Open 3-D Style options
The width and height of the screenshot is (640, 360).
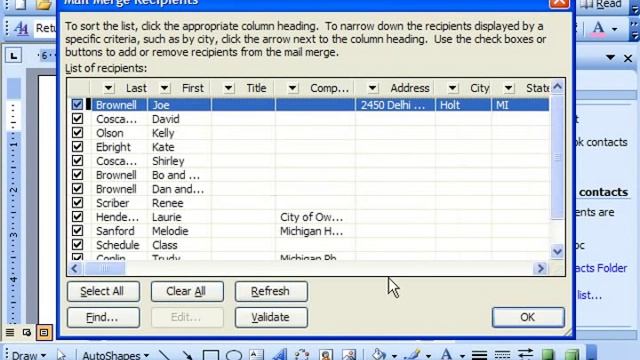(571, 354)
